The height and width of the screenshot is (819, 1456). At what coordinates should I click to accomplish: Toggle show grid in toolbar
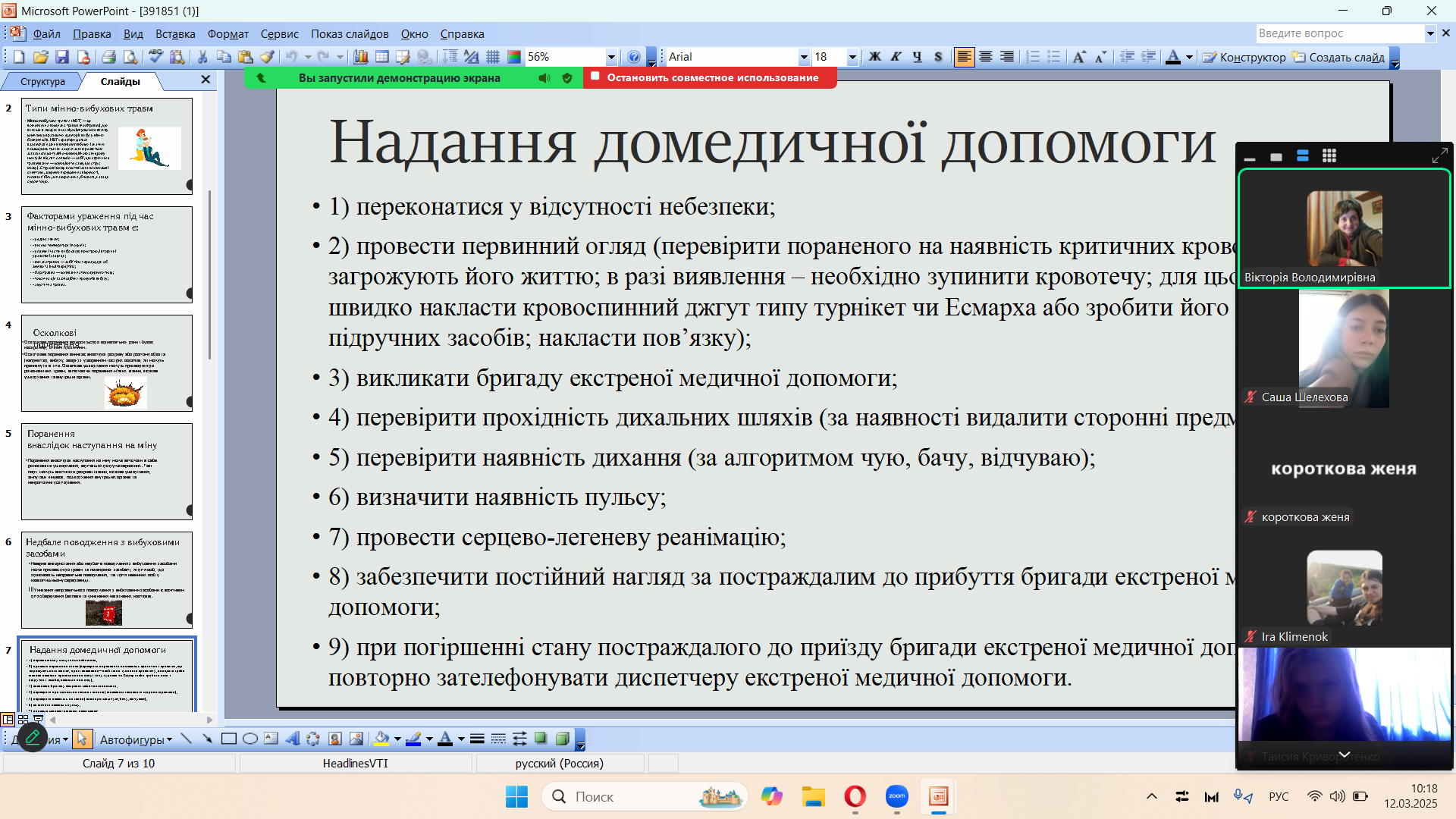pyautogui.click(x=493, y=57)
